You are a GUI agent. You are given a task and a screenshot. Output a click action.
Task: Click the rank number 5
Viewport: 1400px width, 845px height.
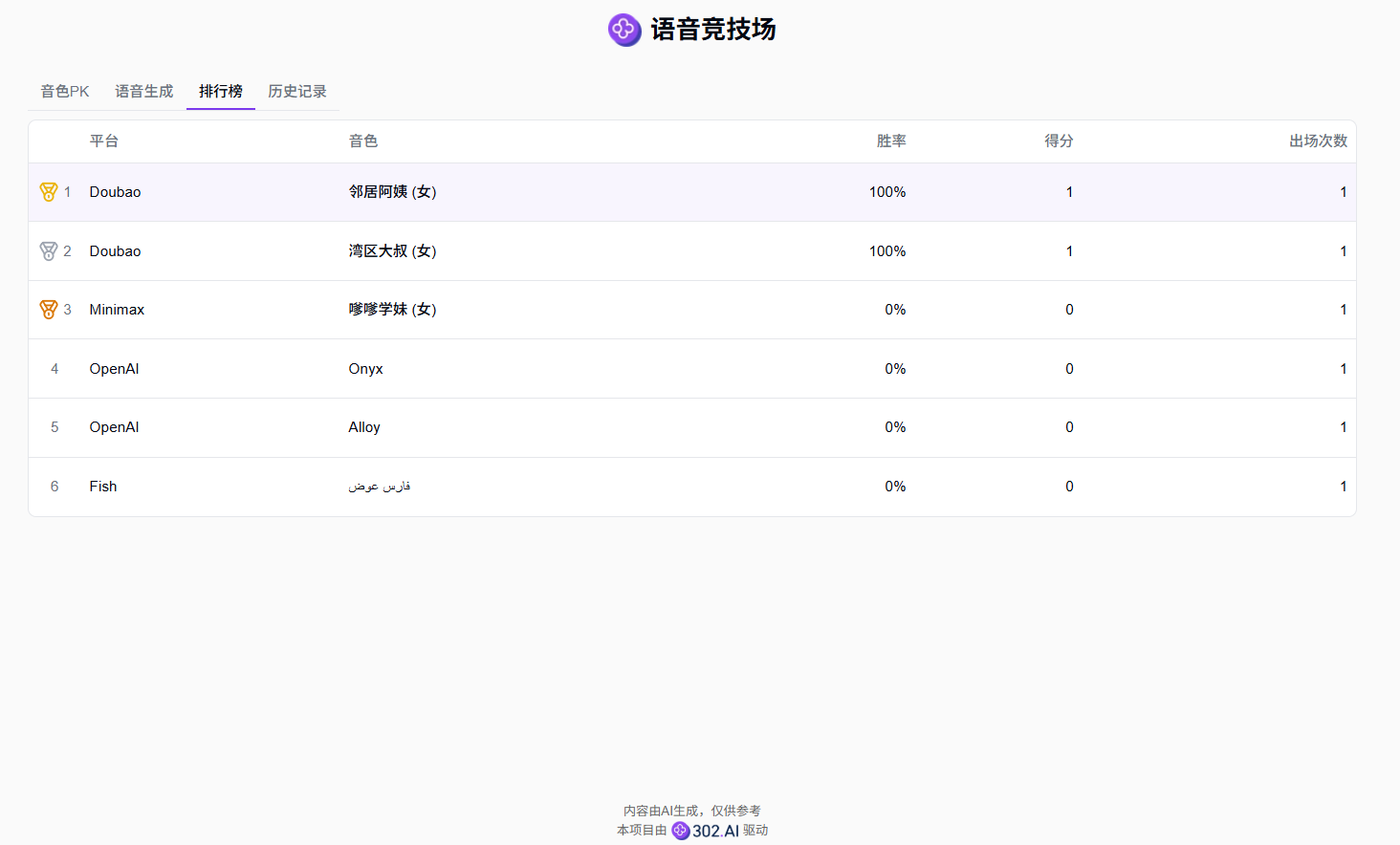coord(55,427)
